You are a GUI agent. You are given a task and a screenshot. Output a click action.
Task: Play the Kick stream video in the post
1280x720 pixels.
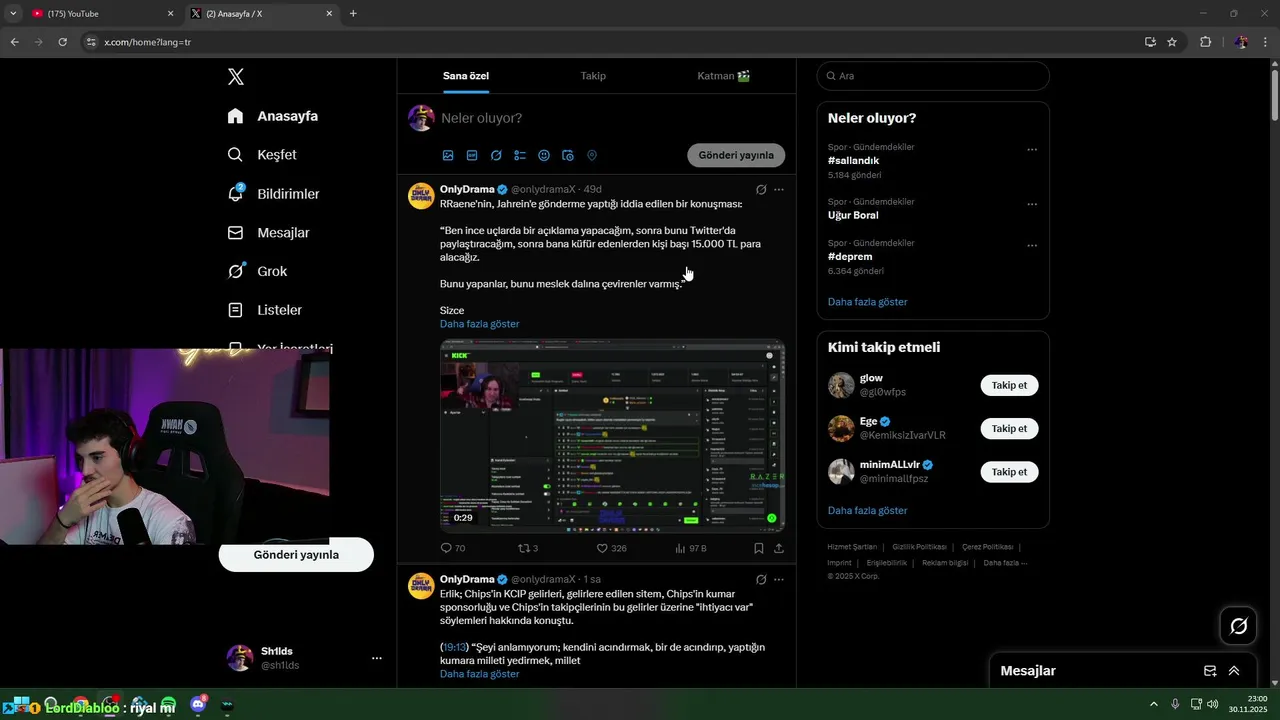coord(612,436)
